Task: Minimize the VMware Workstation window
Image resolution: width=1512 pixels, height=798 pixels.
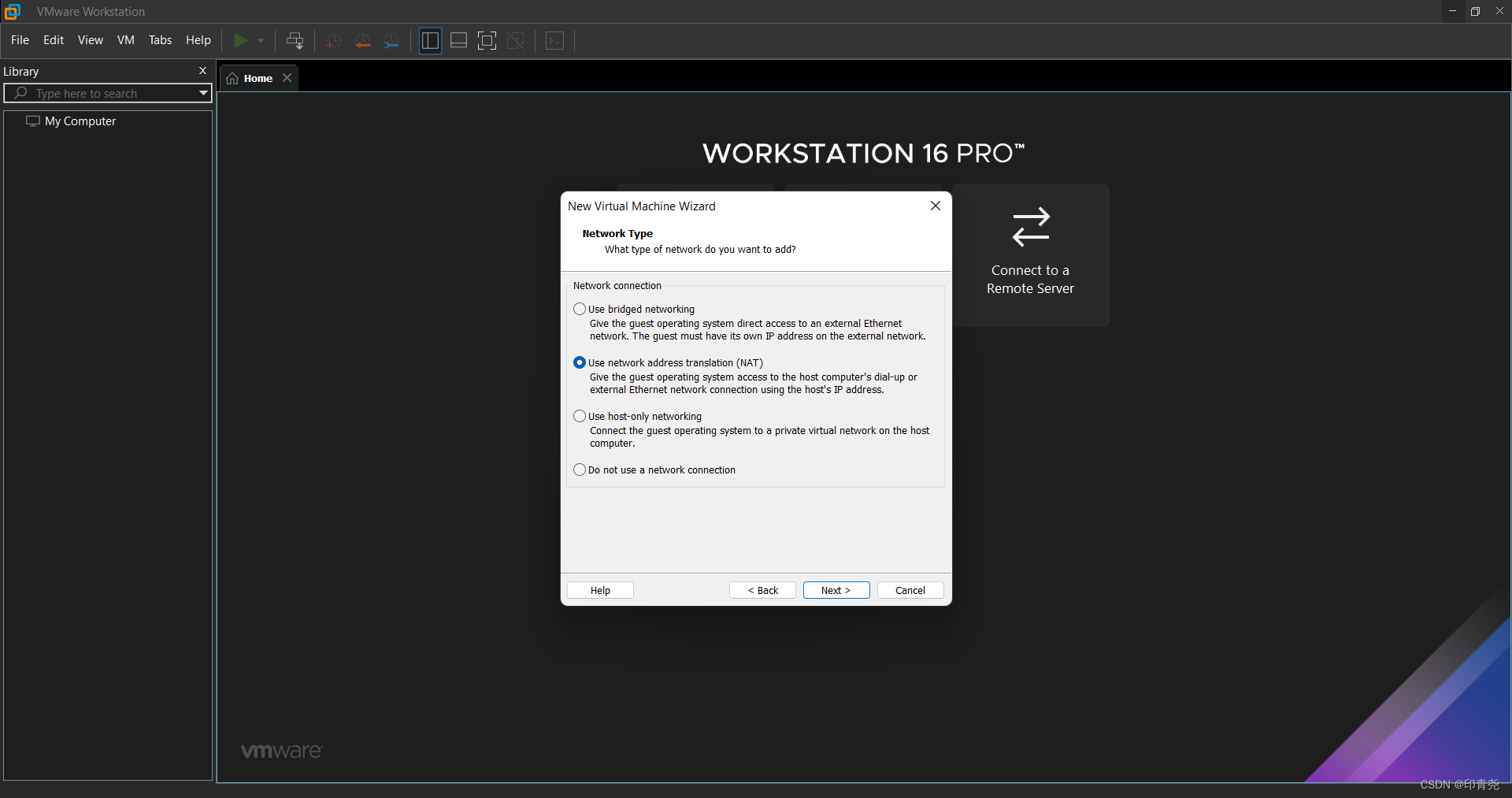Action: tap(1452, 11)
